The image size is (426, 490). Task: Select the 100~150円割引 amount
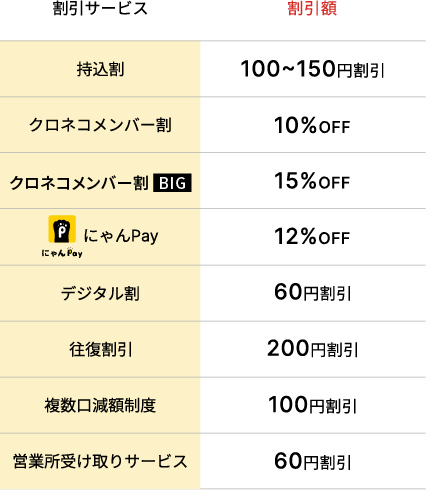(313, 69)
